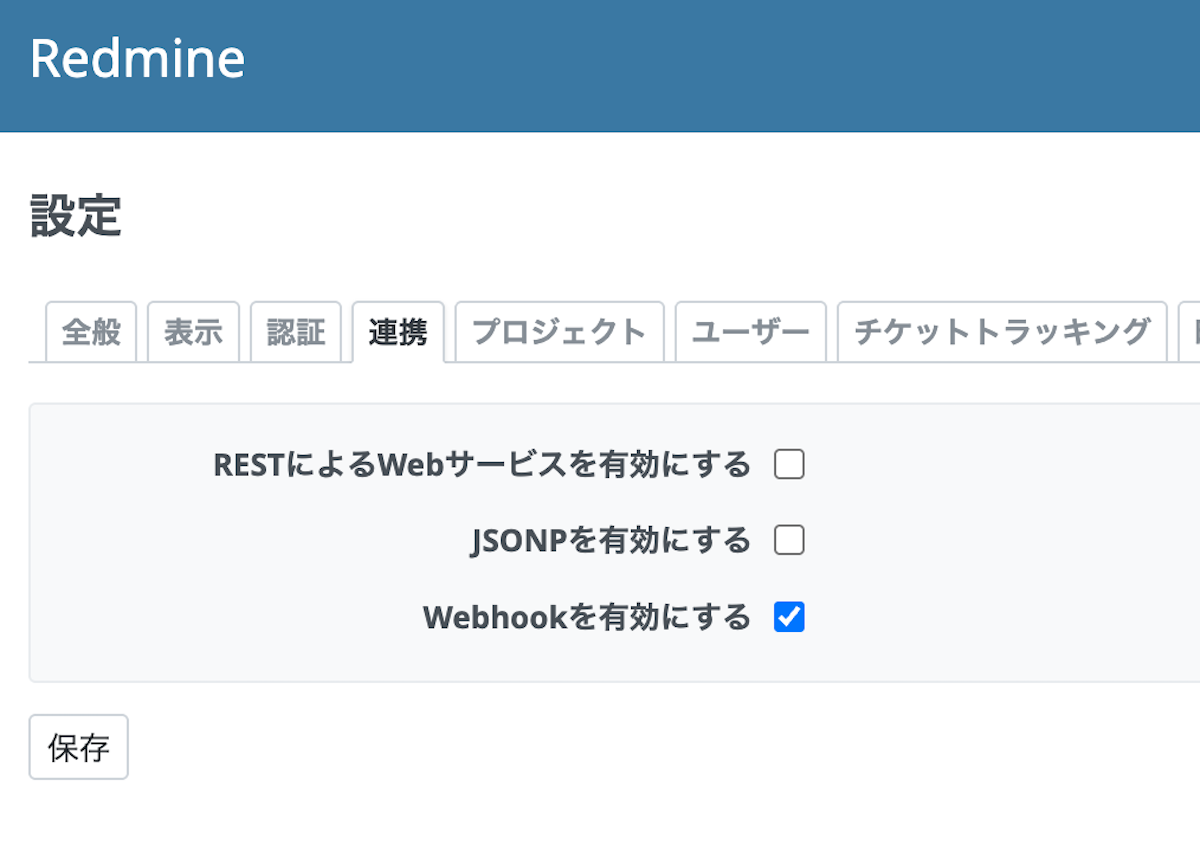The width and height of the screenshot is (1200, 857).
Task: Click the active 連携 tab
Action: [398, 332]
